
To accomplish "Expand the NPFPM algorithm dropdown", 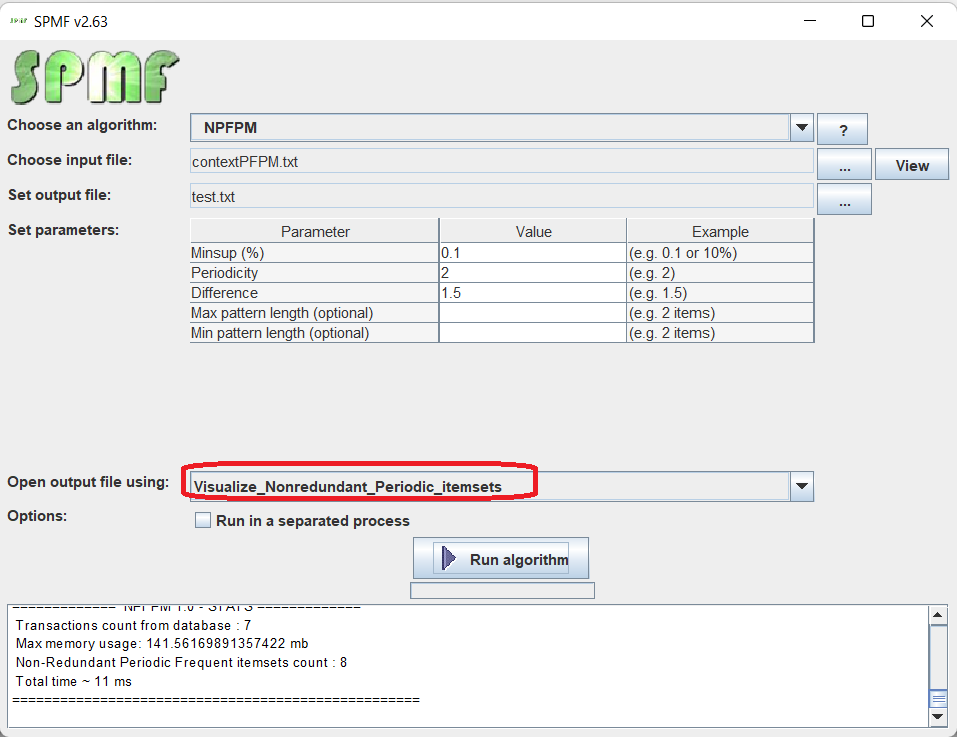I will pos(801,128).
